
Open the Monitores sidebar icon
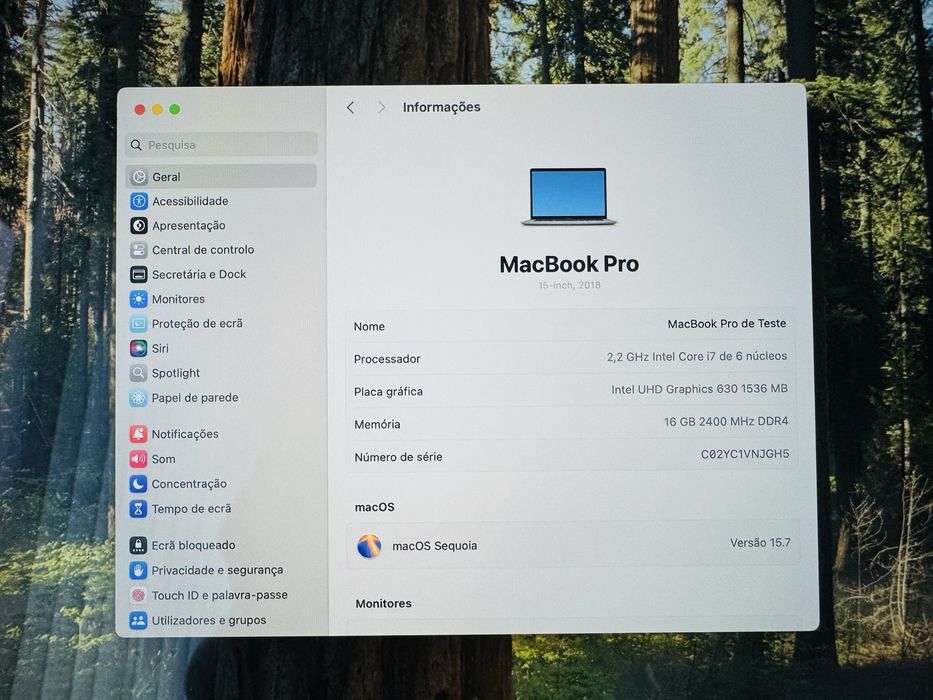point(139,299)
